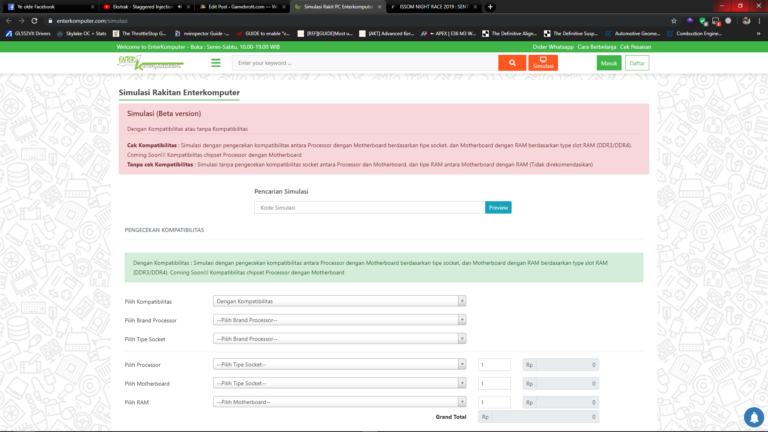Go back using the browser back arrow
Image resolution: width=768 pixels, height=432 pixels.
click(8, 20)
